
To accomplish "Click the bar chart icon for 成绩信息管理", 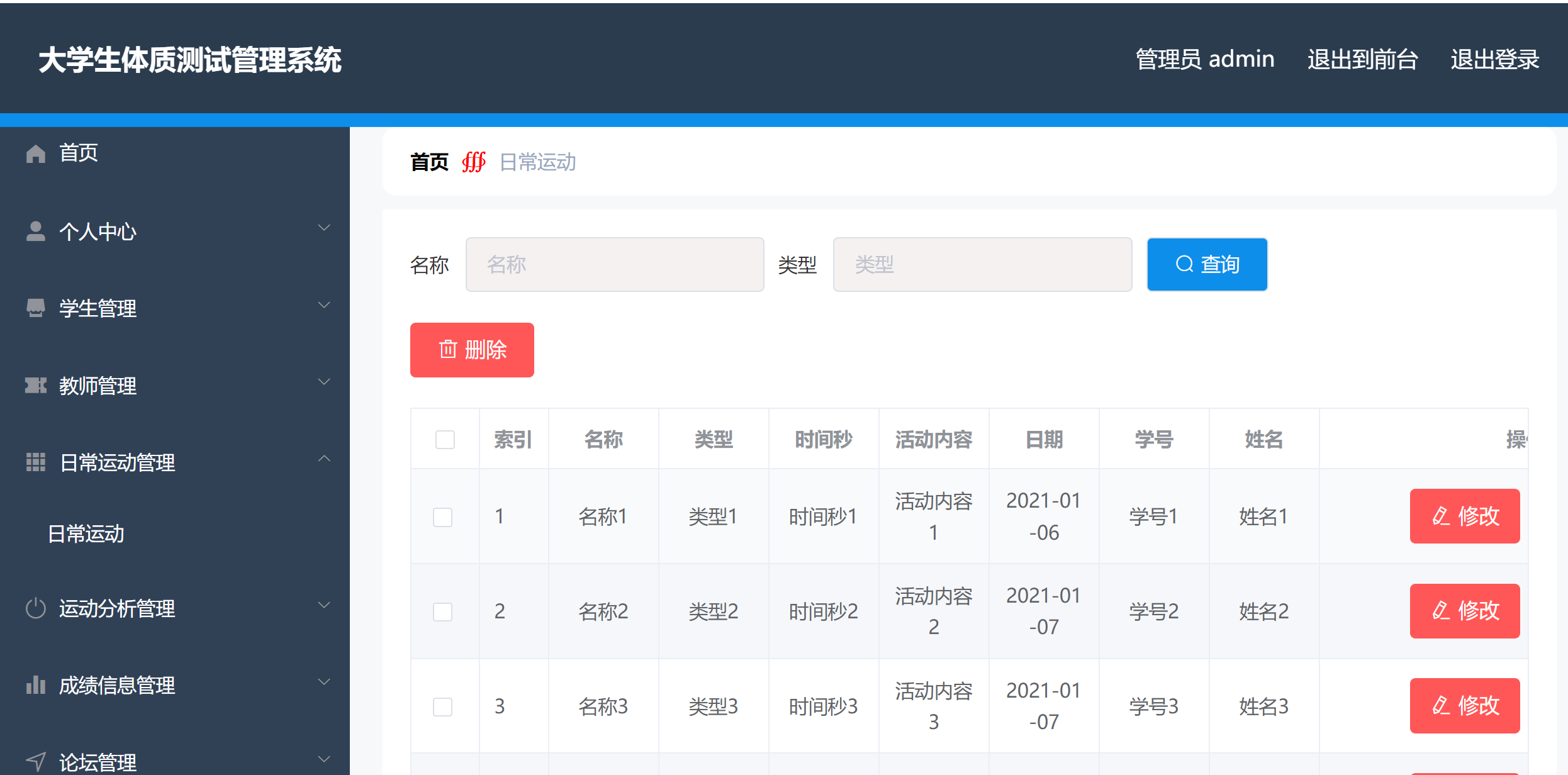I will (x=35, y=684).
